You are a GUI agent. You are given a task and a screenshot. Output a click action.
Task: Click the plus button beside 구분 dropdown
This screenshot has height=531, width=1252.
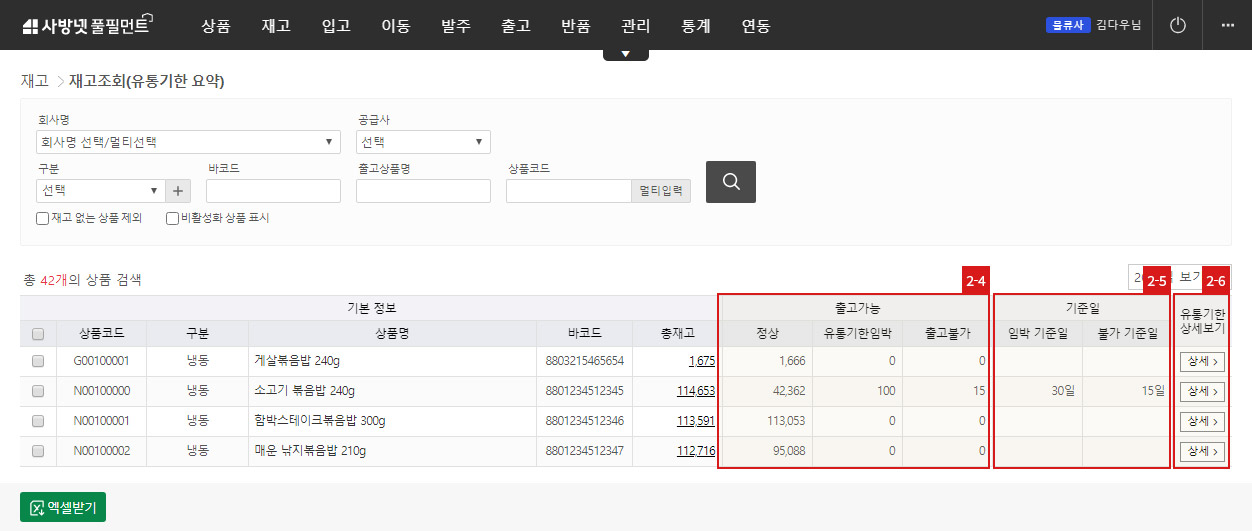tap(178, 191)
